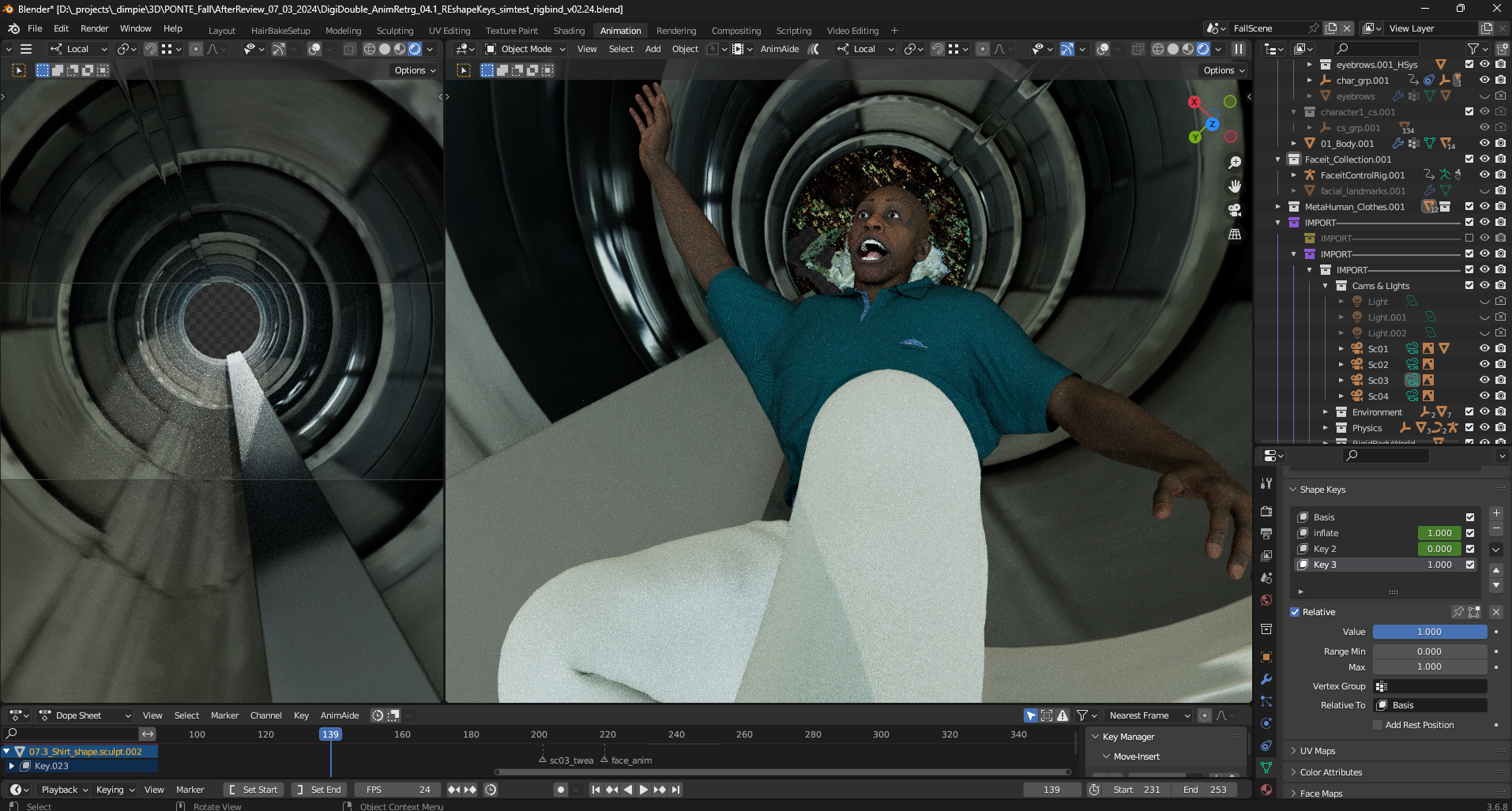Switch to orthographic grid view icon

[x=1234, y=235]
